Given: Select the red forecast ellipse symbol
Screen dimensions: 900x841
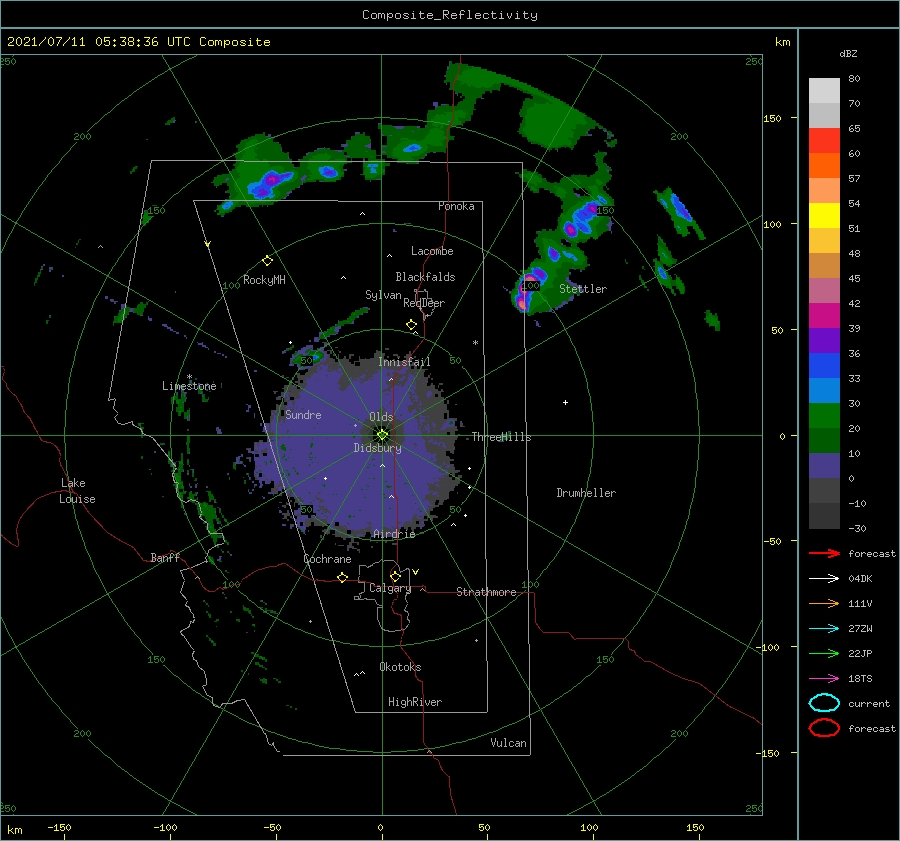Looking at the screenshot, I should point(824,728).
